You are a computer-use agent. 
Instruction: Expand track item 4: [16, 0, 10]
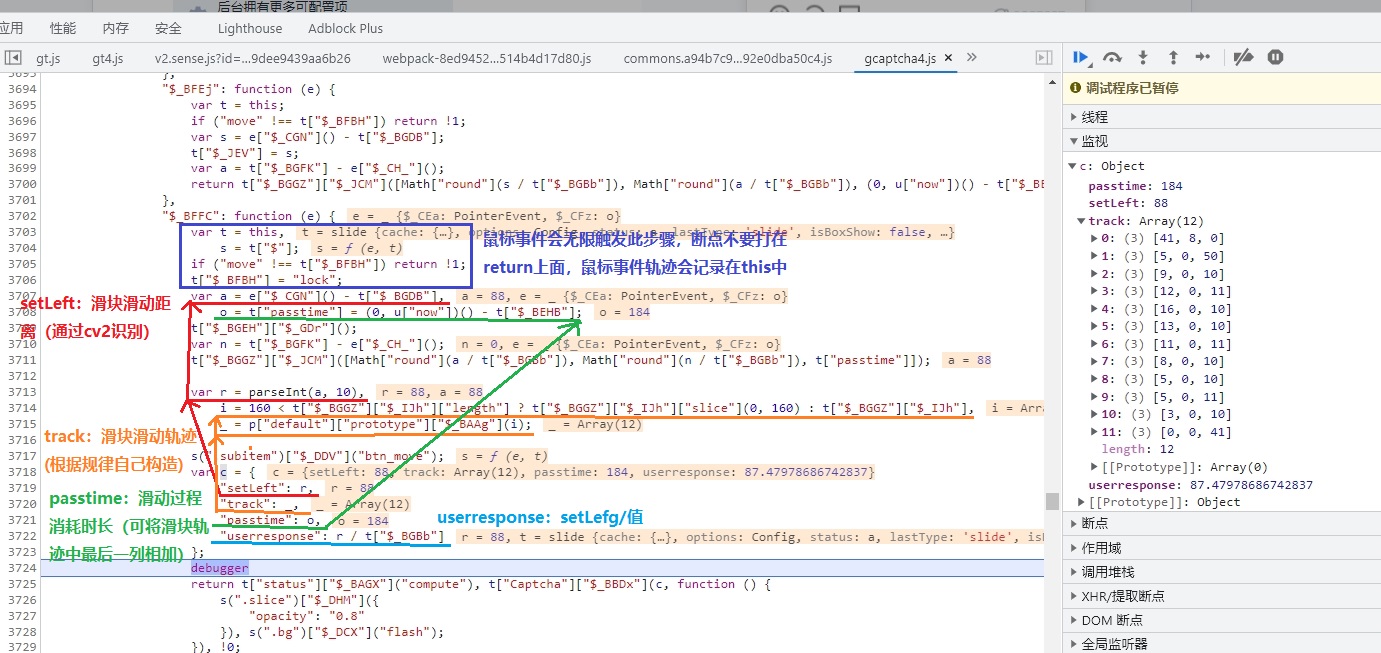1094,309
